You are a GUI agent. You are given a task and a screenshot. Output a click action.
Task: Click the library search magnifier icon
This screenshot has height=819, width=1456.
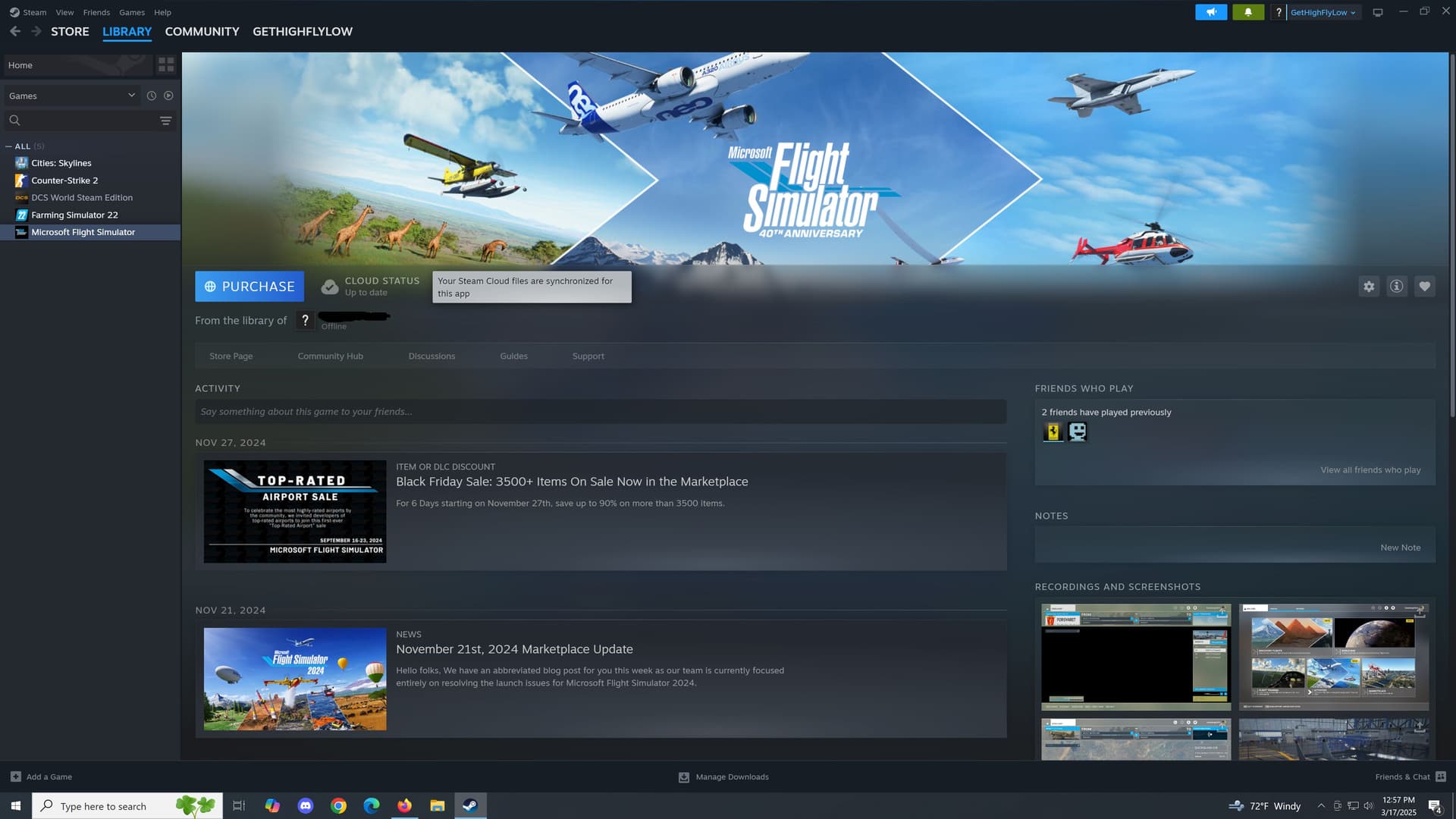[x=14, y=120]
